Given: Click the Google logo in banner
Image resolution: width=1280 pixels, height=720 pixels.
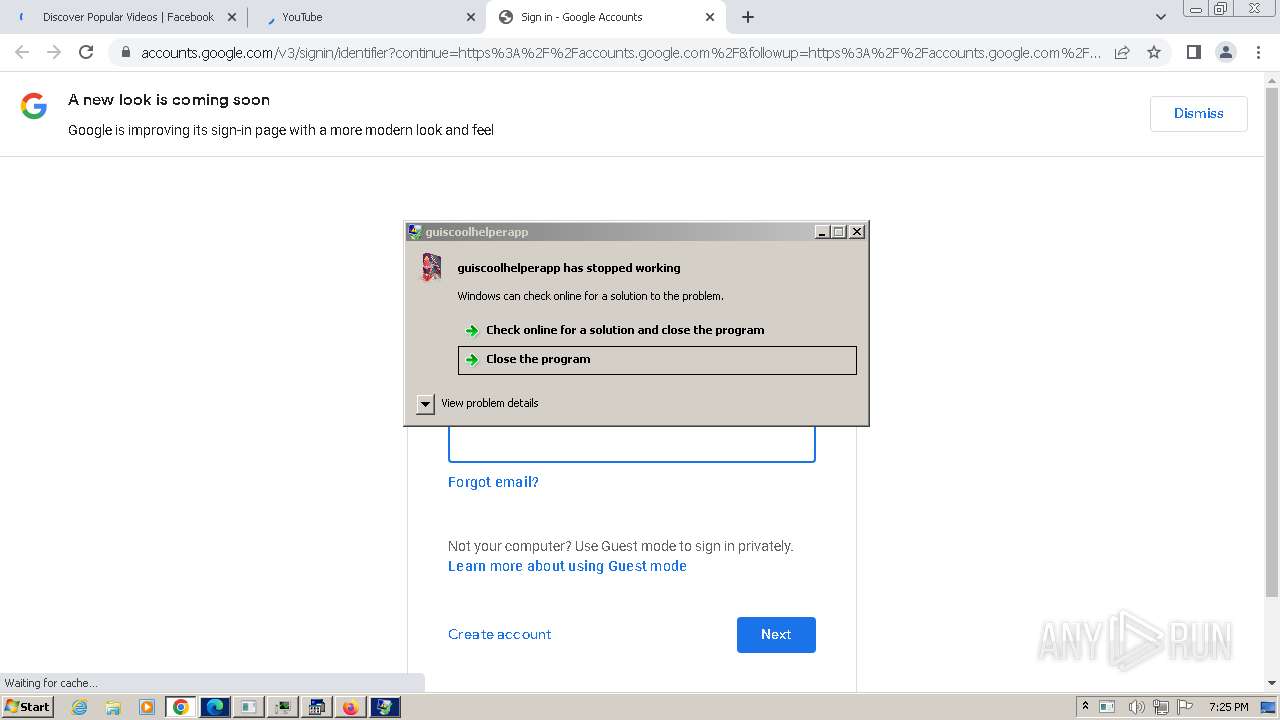Looking at the screenshot, I should pyautogui.click(x=34, y=106).
